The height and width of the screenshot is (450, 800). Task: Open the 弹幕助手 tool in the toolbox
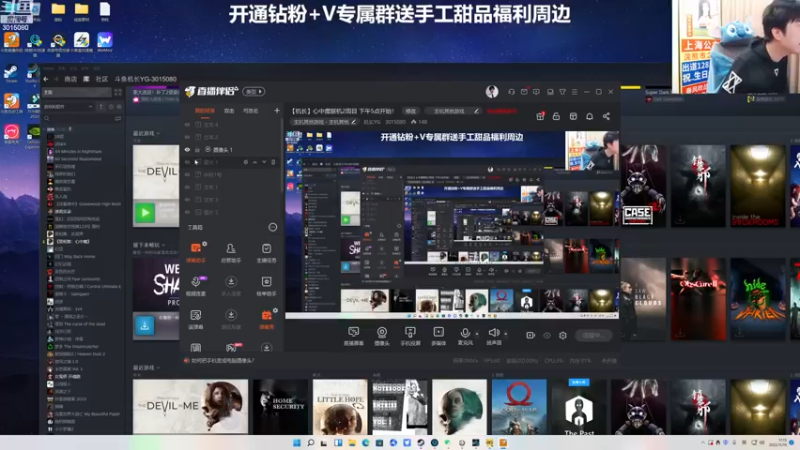(x=196, y=252)
